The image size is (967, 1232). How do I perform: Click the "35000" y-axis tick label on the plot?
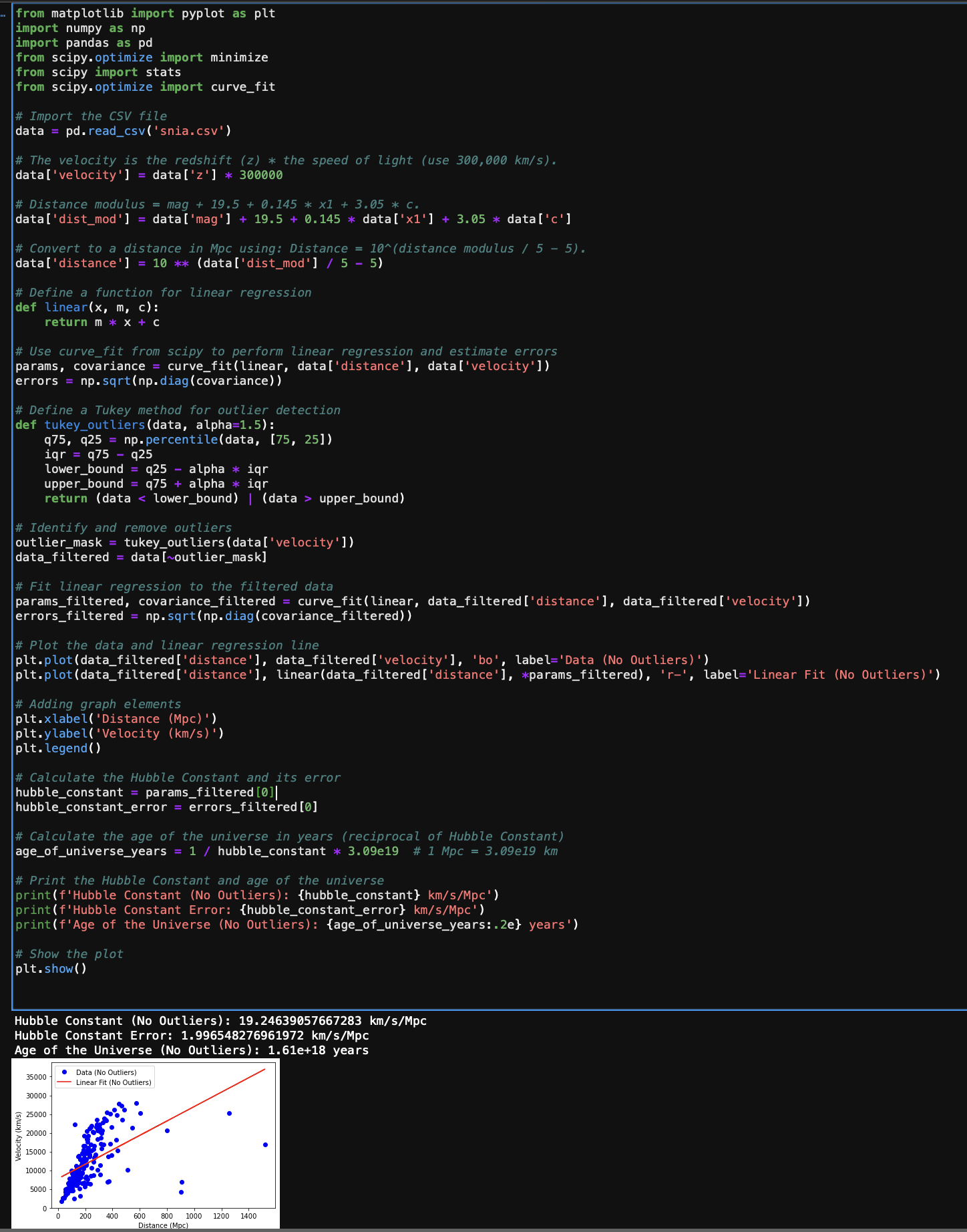pos(36,1077)
